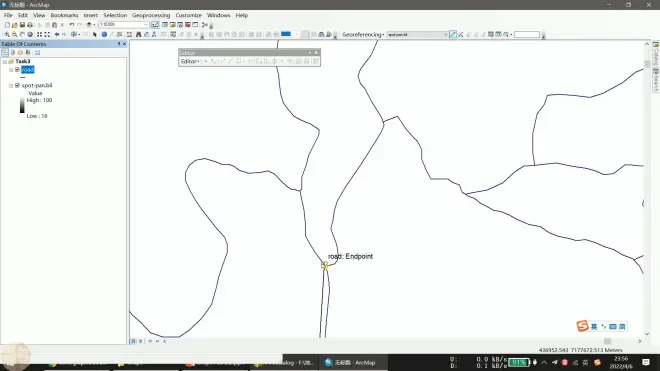
Task: Select the Zoom In tool
Action: tap(7, 35)
